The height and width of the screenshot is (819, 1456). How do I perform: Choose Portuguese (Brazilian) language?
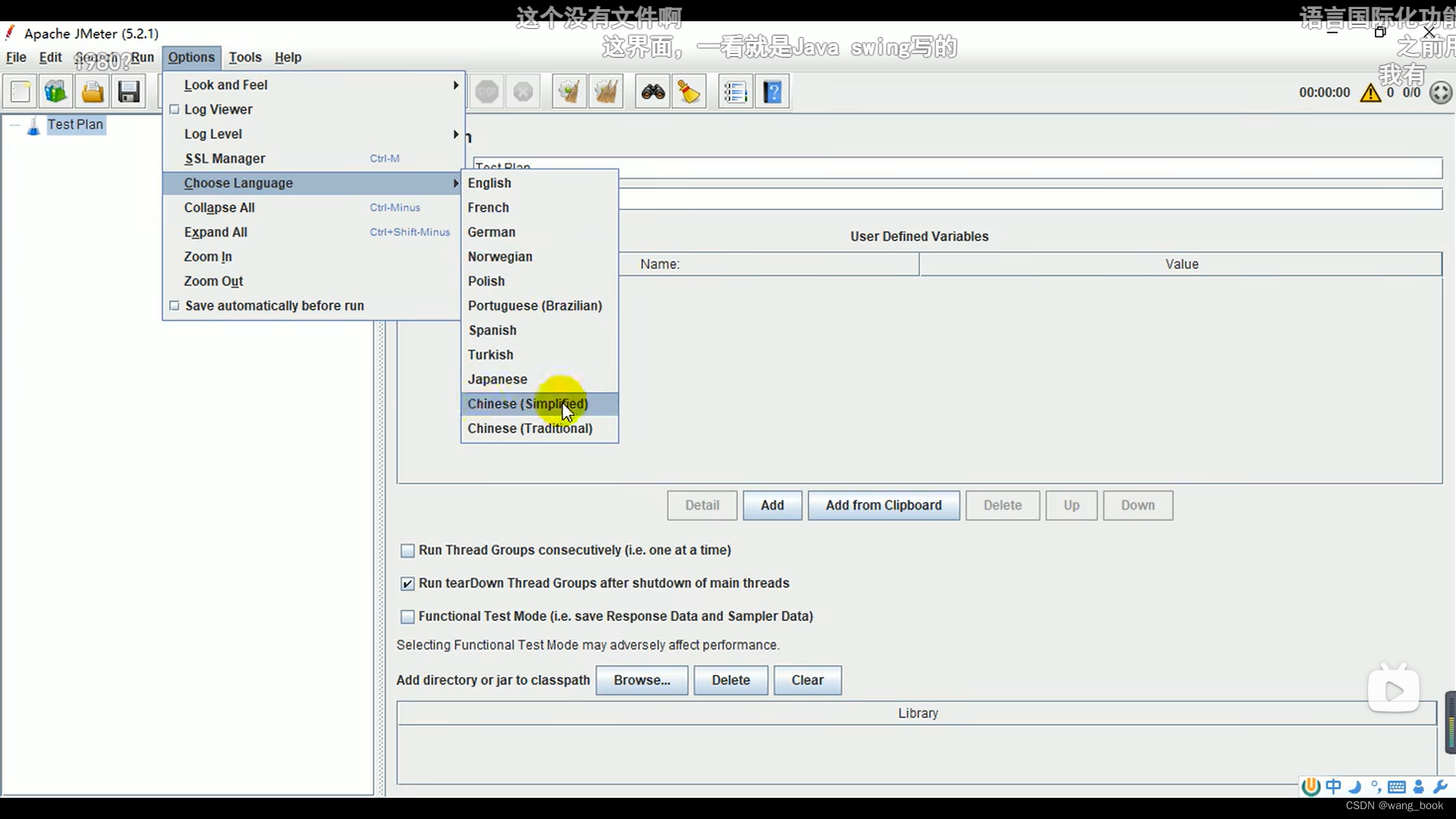point(540,306)
